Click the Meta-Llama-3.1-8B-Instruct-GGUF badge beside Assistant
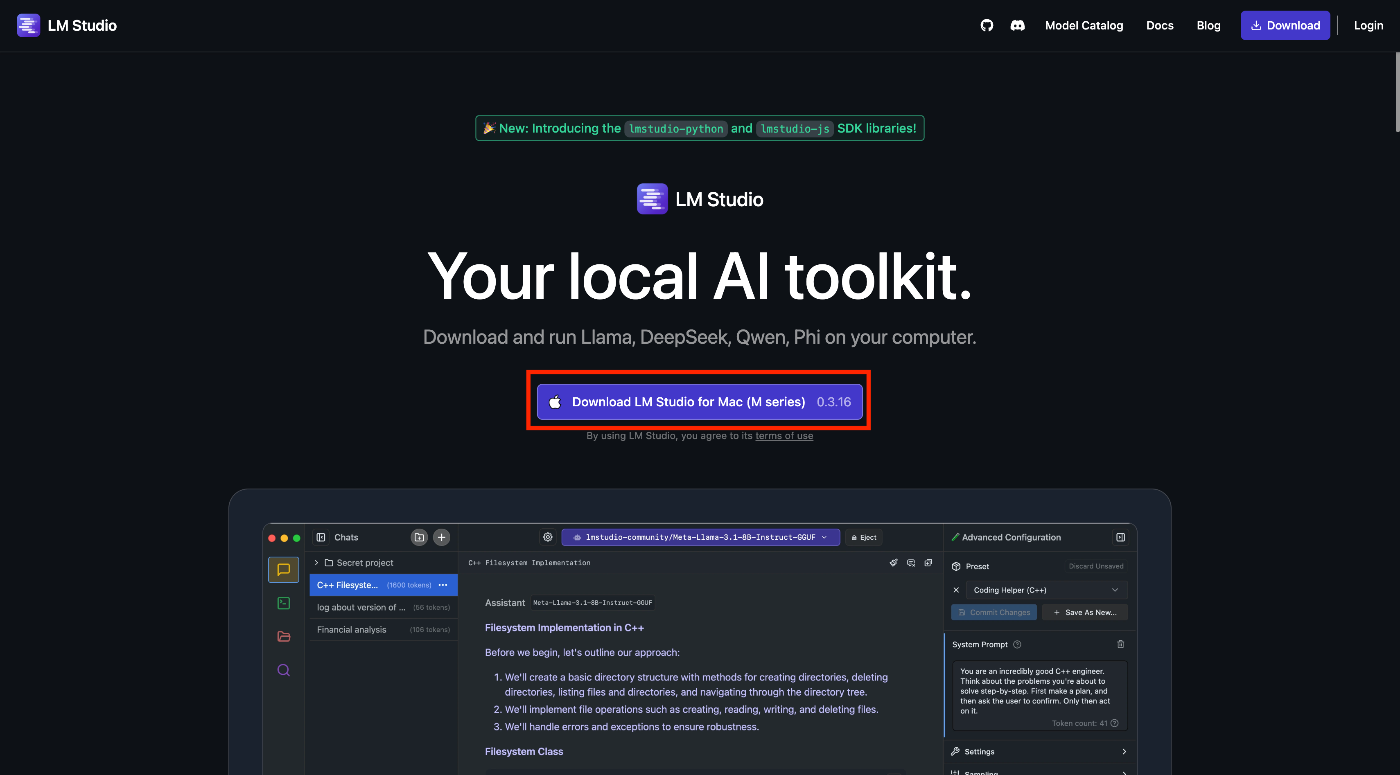 pos(594,603)
